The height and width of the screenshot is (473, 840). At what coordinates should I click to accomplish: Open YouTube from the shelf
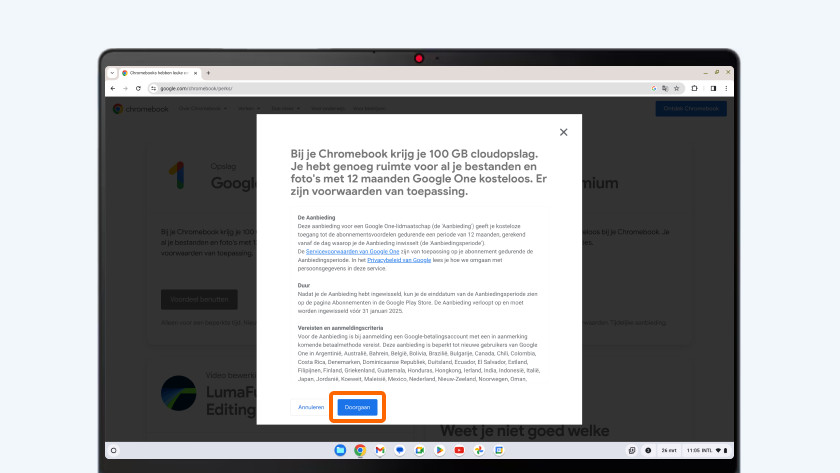(x=459, y=451)
